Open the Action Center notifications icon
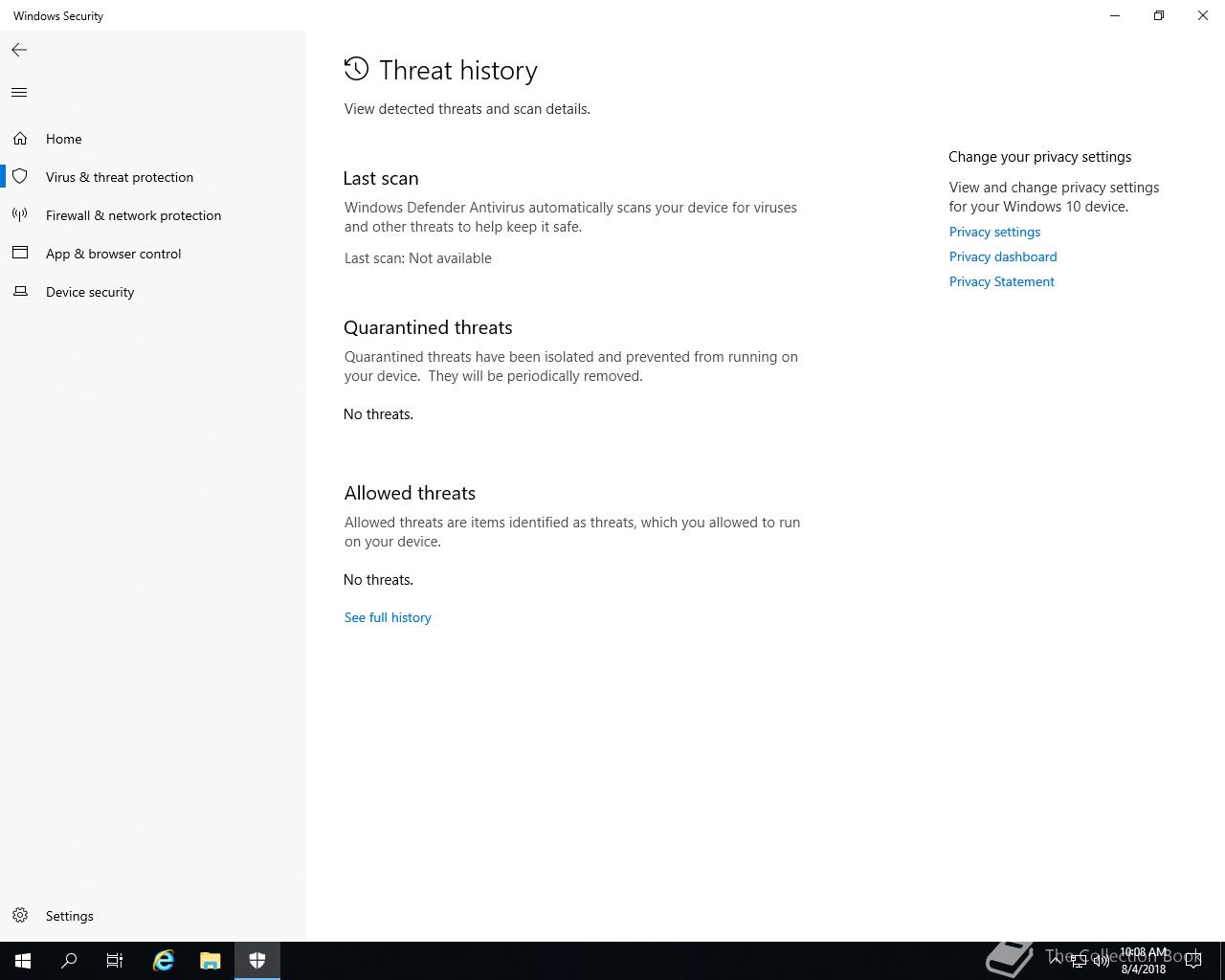 [x=1193, y=961]
